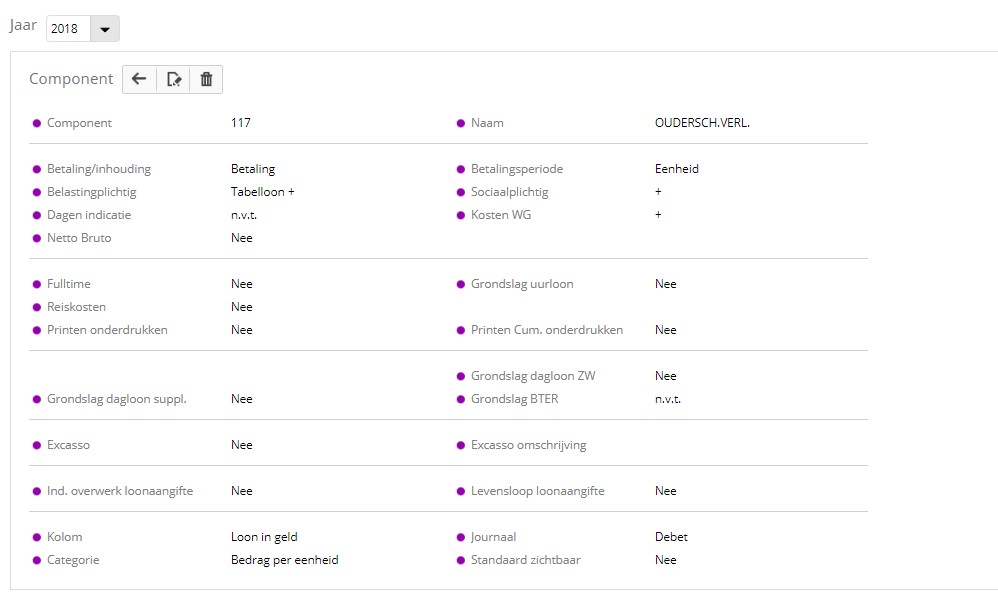Click the Grondslag uurloon label

[522, 284]
